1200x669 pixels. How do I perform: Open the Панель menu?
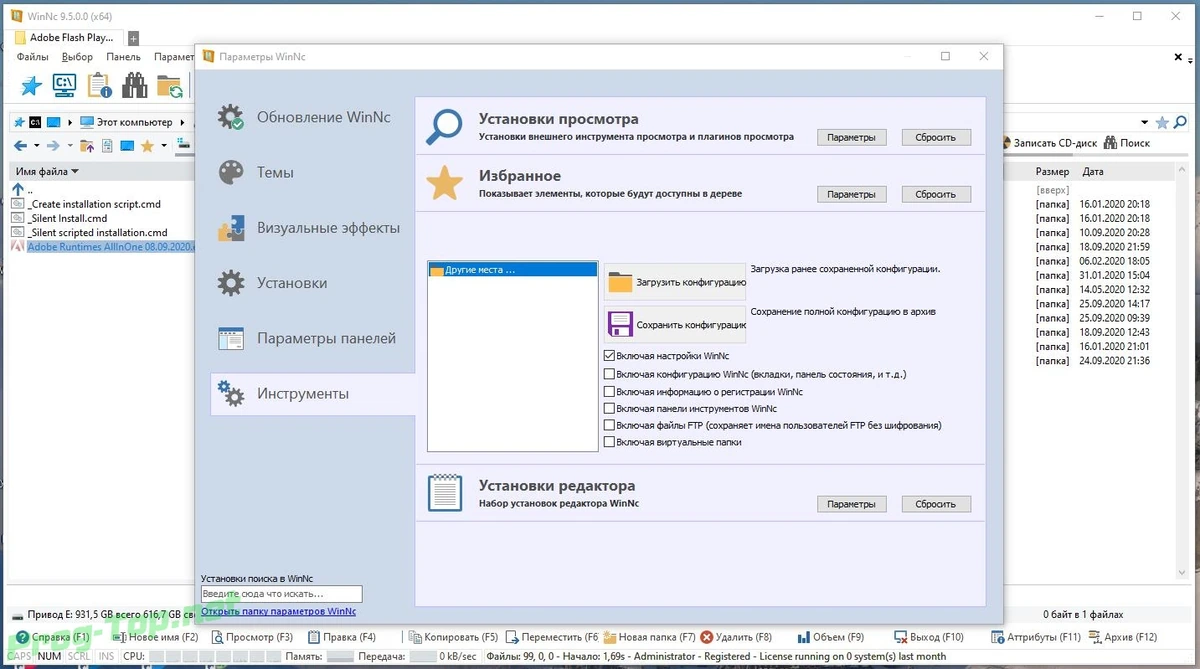[123, 57]
